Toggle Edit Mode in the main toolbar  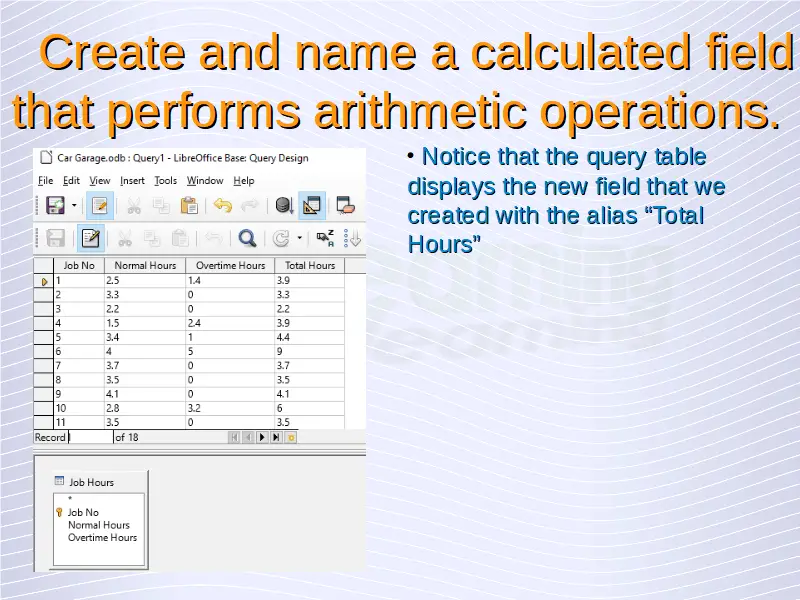tap(99, 206)
